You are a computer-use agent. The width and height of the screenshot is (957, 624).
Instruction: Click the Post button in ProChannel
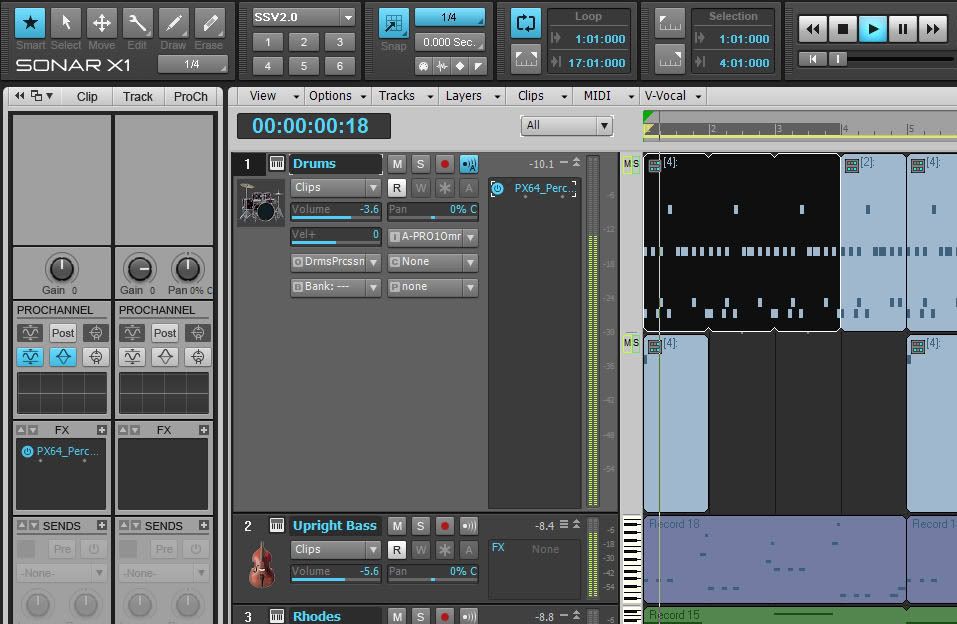63,333
